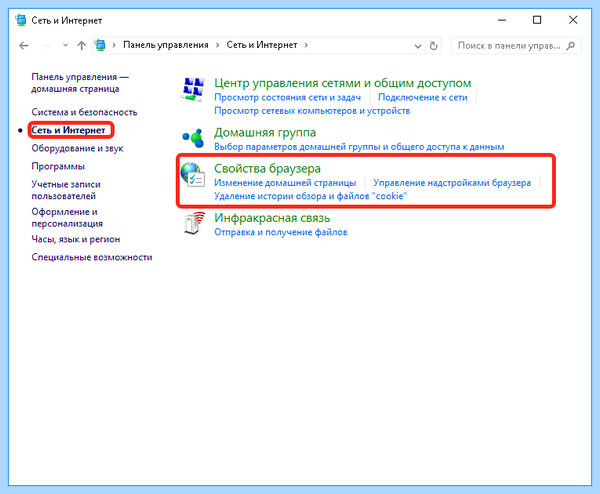Select Панель управления breadcrumb

coord(166,45)
